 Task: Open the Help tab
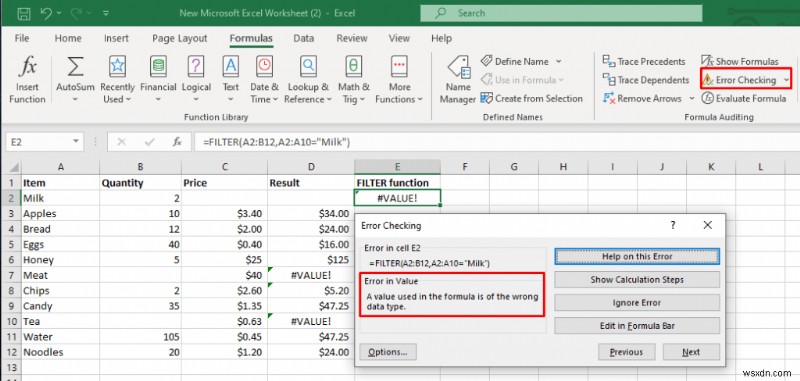pos(441,38)
